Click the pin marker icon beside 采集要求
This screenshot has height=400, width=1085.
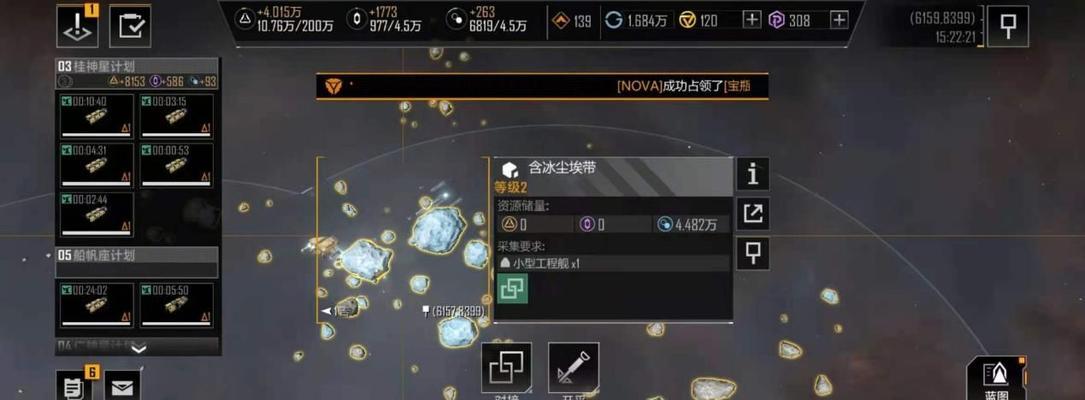click(x=752, y=253)
